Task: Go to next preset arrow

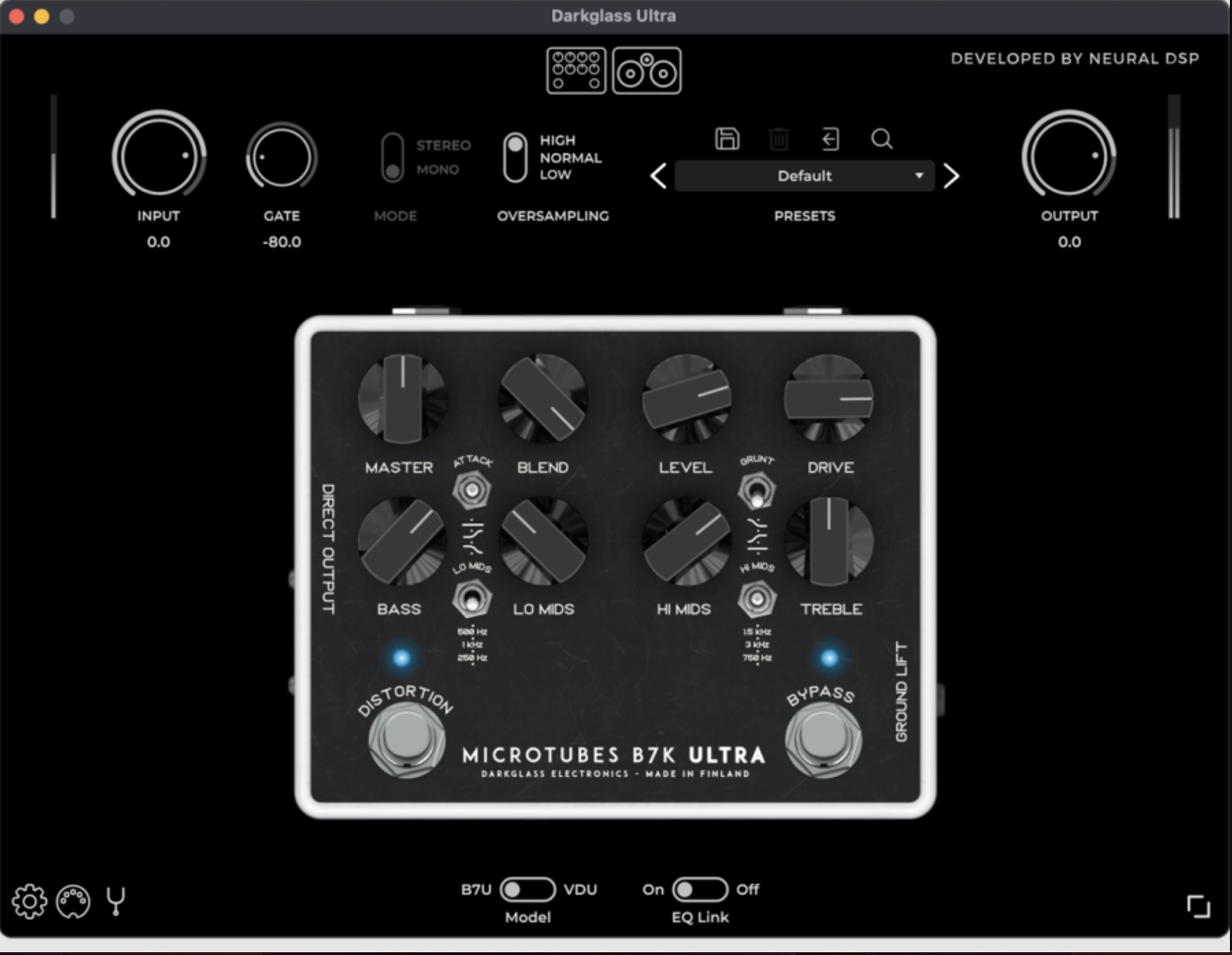Action: coord(951,176)
